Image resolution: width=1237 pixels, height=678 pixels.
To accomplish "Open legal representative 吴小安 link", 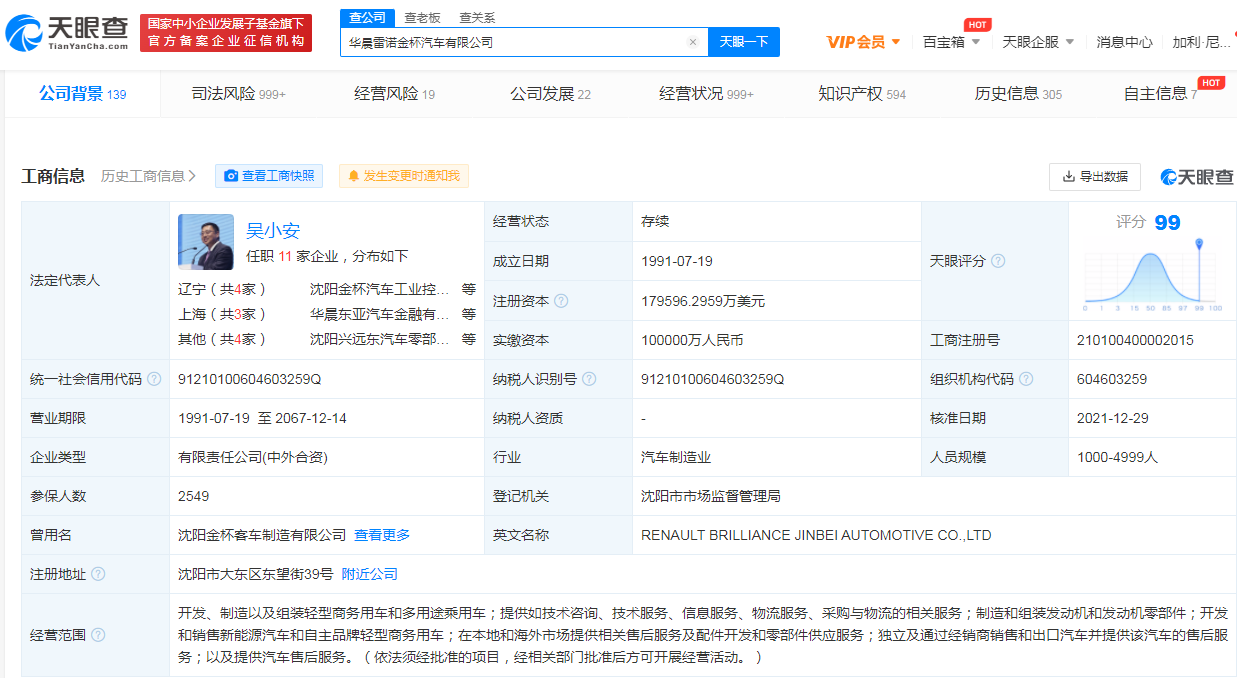I will tap(273, 231).
